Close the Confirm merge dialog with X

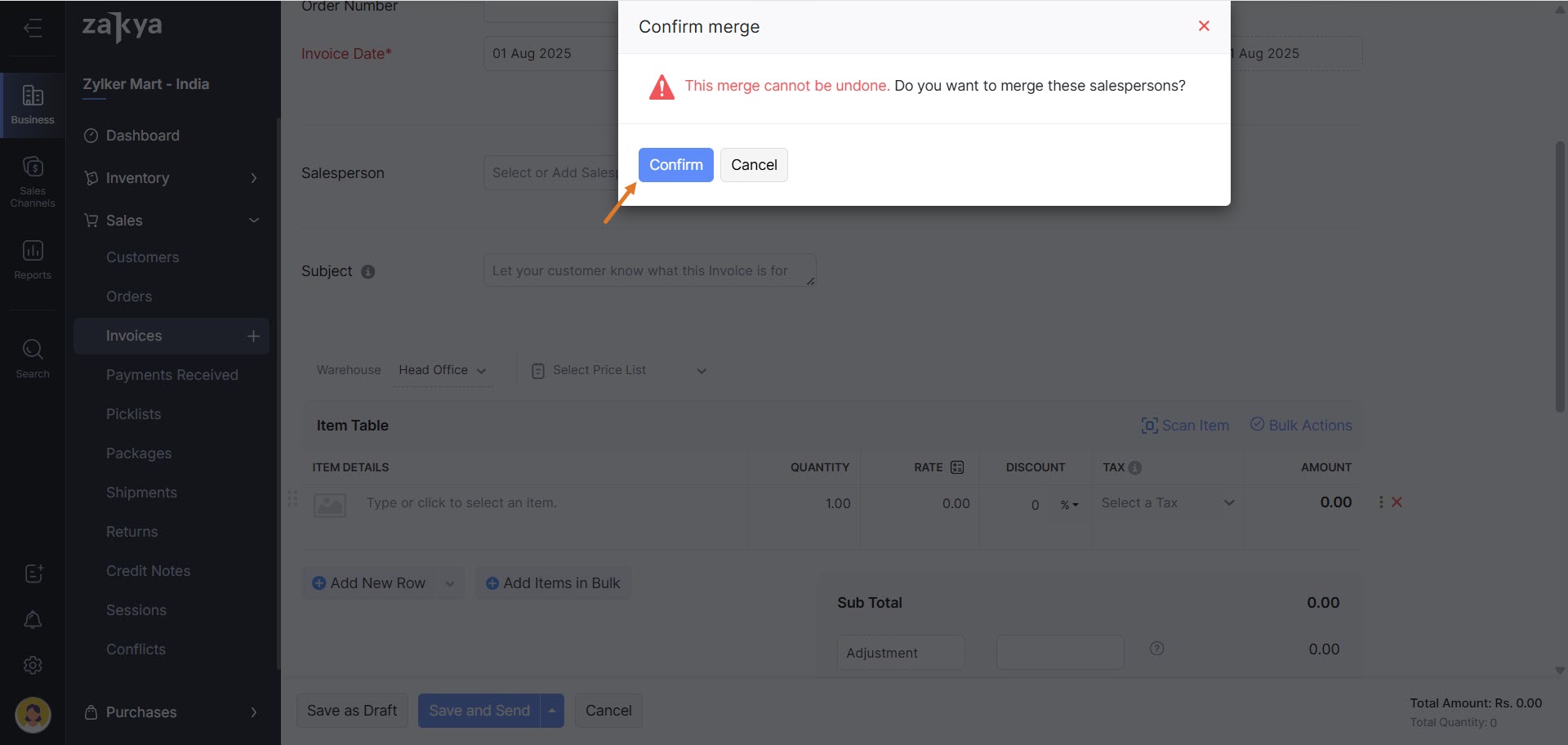click(x=1203, y=26)
